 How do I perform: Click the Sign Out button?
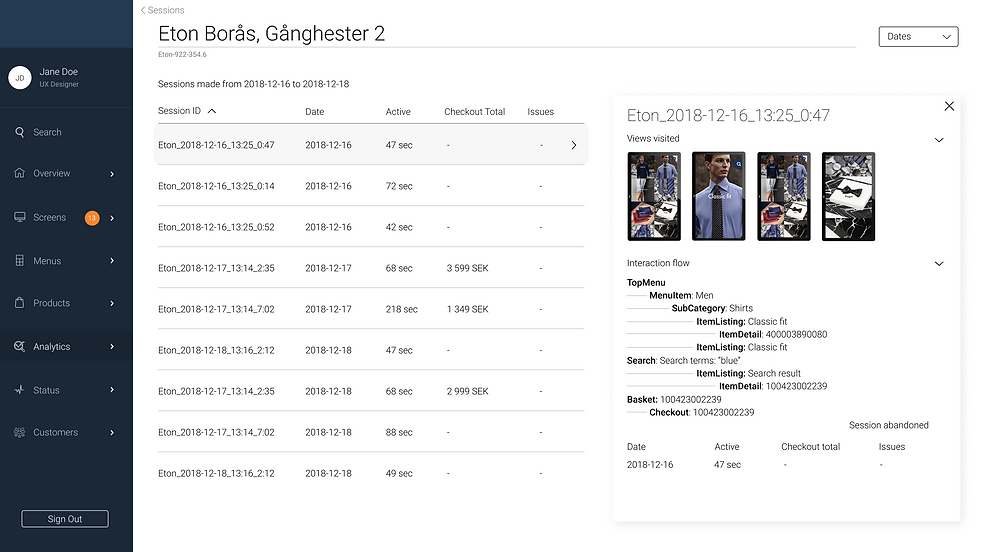65,519
